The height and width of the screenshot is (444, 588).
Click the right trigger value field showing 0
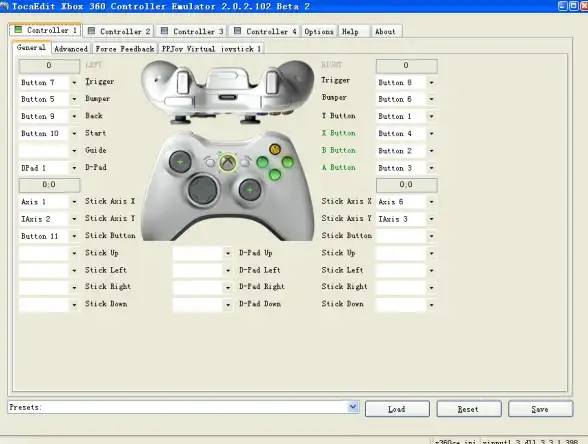406,66
